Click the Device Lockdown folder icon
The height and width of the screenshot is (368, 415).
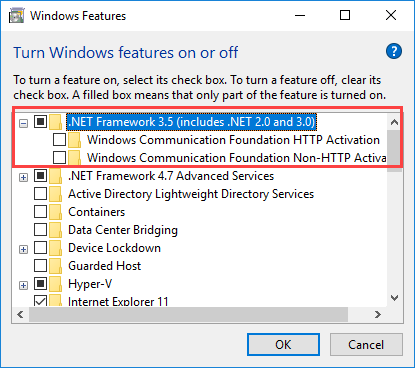(x=55, y=248)
